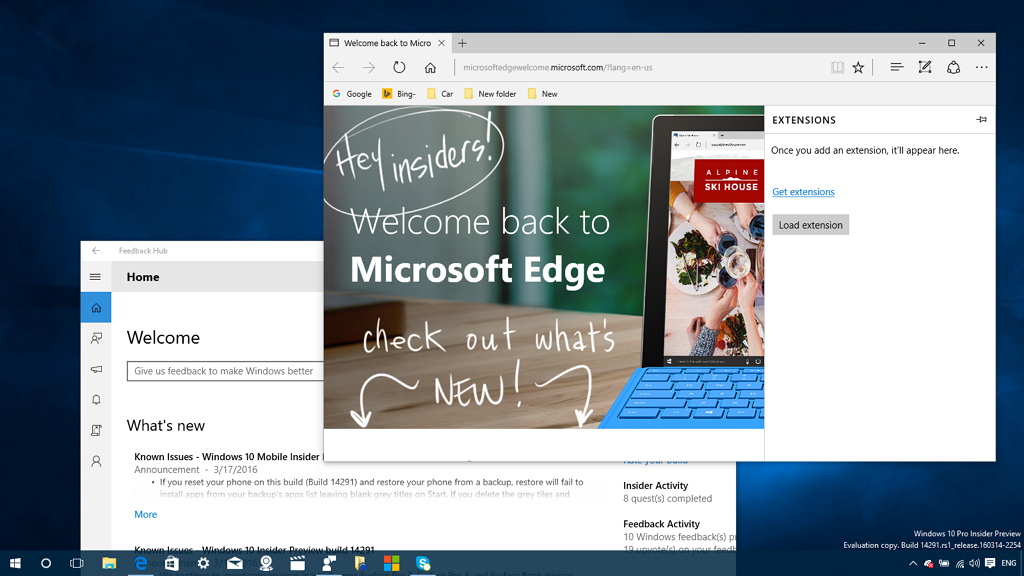The width and height of the screenshot is (1024, 576).
Task: Show hidden system tray icons
Action: (x=912, y=563)
